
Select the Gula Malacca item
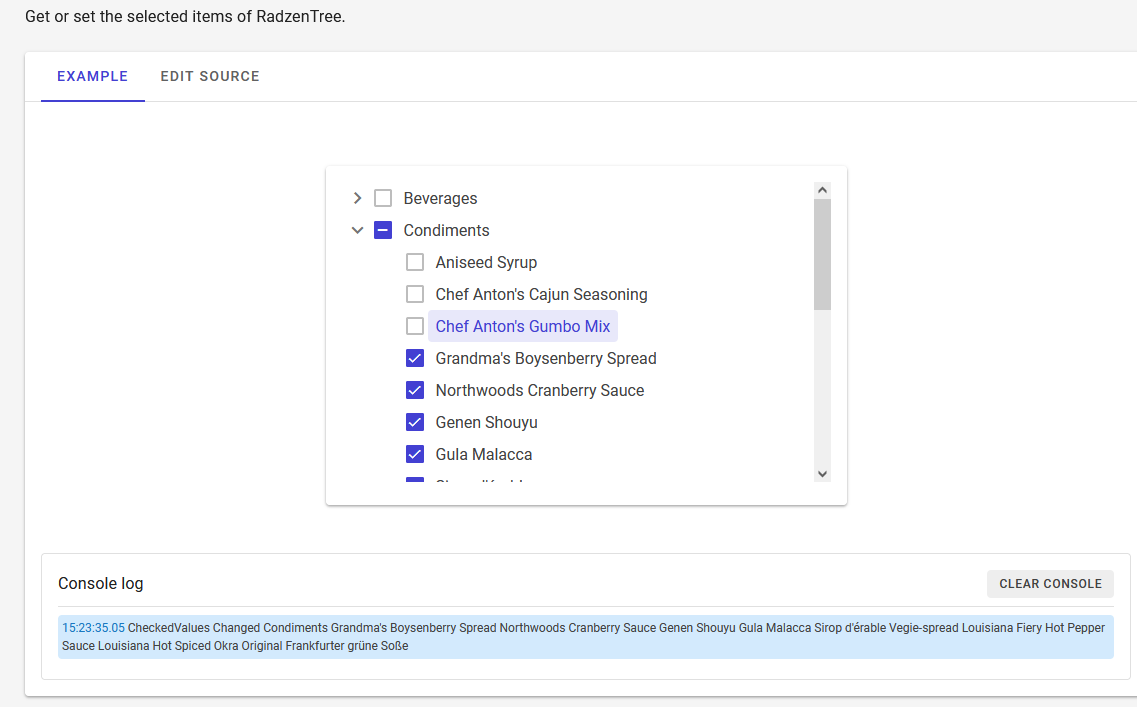pos(484,454)
